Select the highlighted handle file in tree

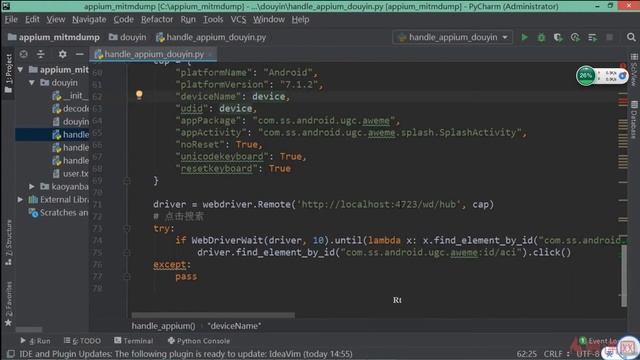click(52, 134)
